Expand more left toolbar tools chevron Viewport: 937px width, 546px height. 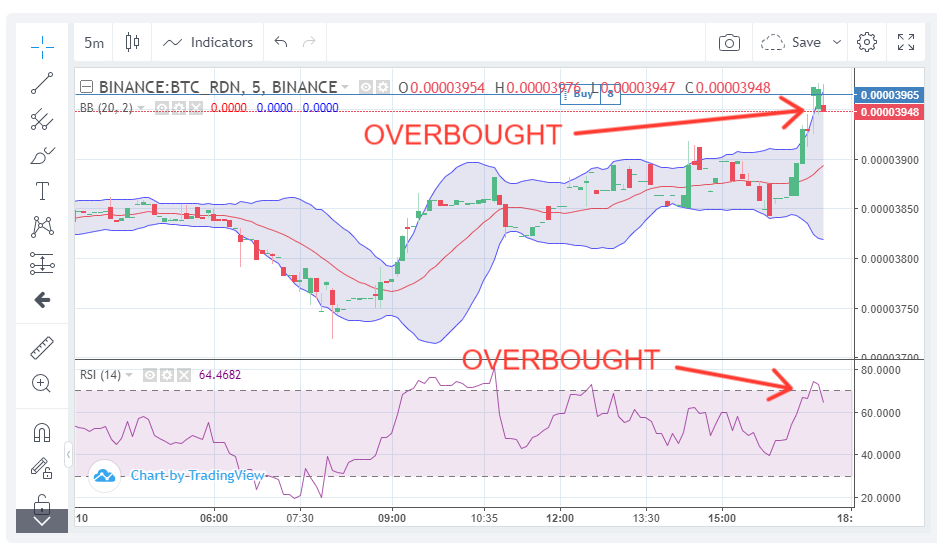click(42, 521)
